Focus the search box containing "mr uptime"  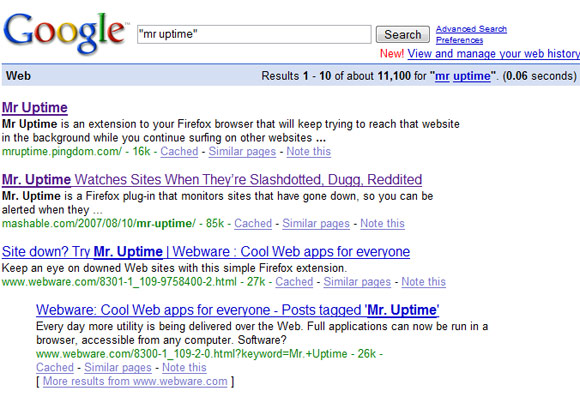254,34
